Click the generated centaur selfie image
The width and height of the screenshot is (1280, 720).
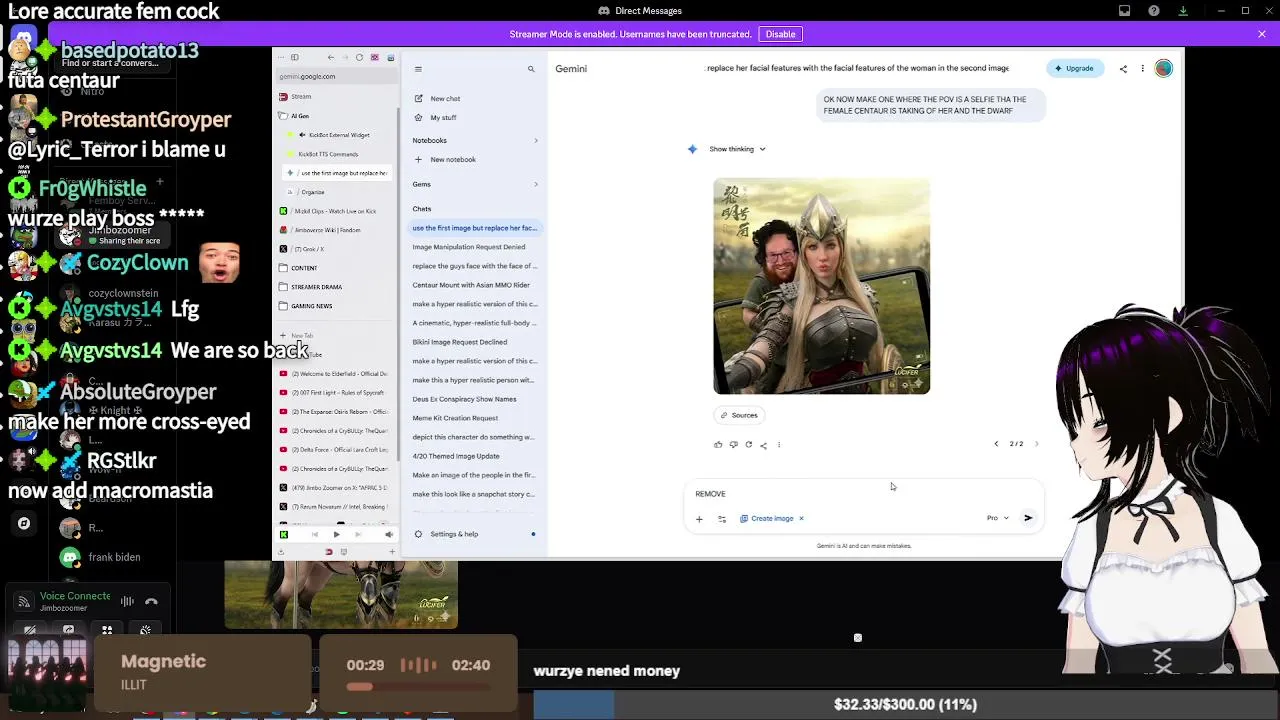822,286
